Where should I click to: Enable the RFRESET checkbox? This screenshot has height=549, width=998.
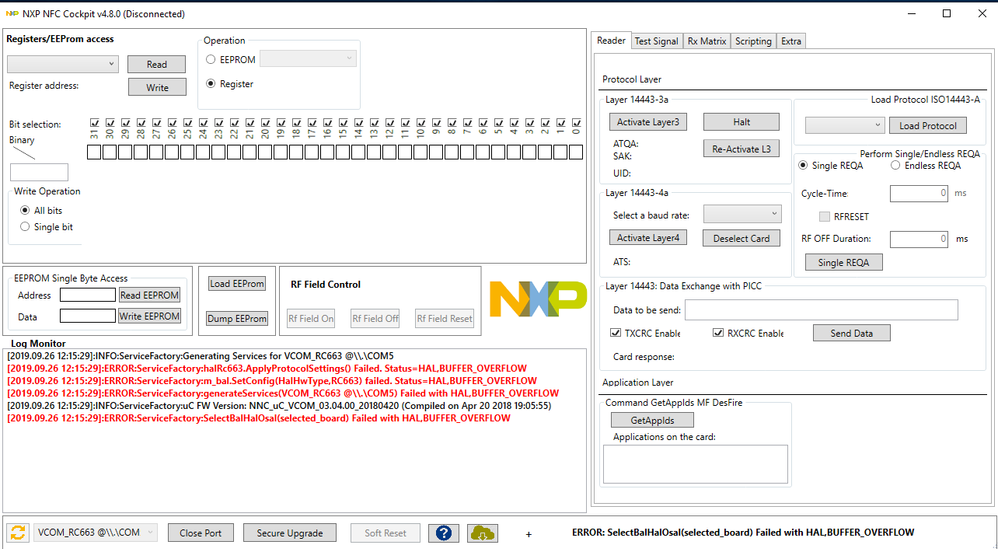pyautogui.click(x=824, y=216)
